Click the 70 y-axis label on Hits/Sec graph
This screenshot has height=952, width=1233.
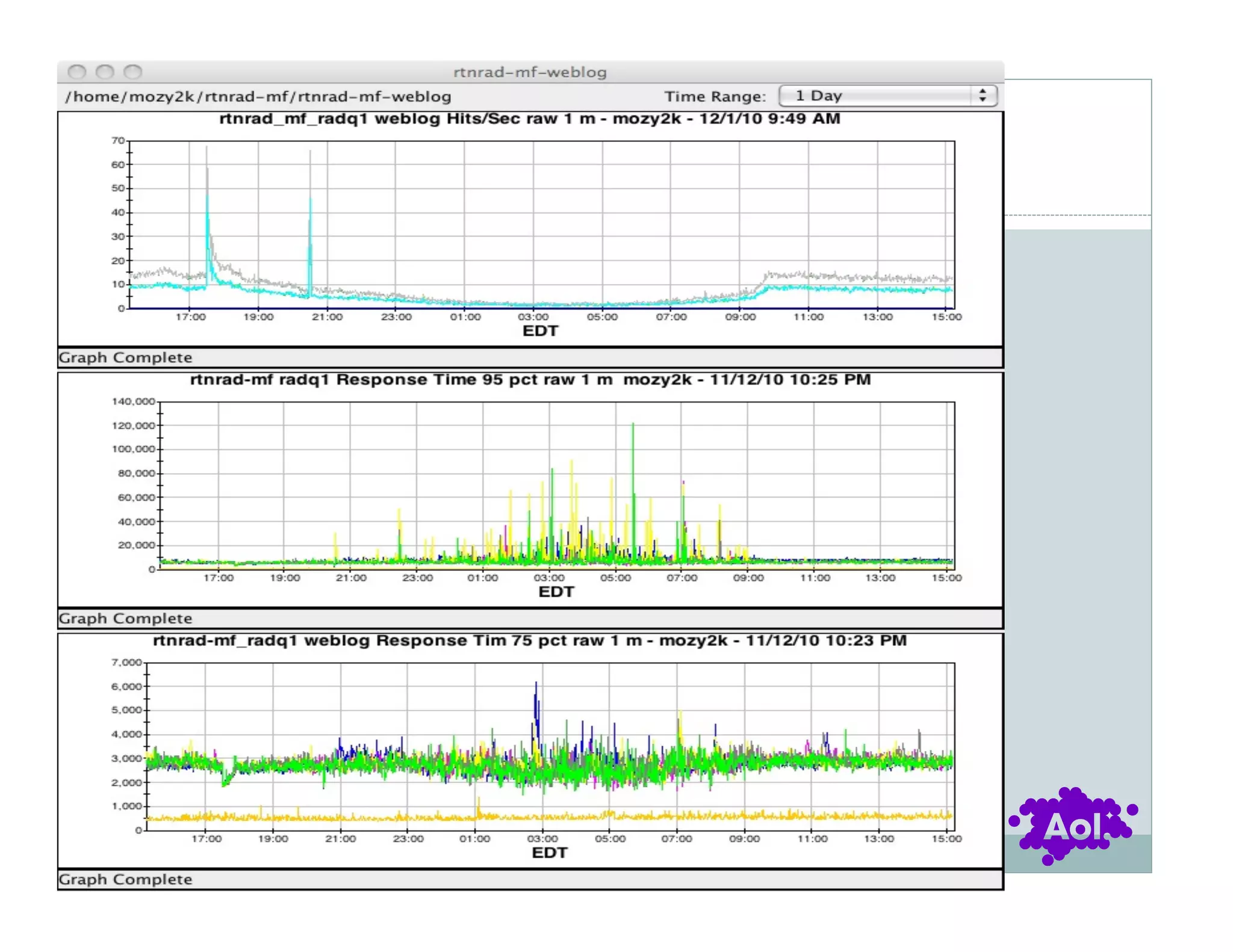click(x=118, y=141)
